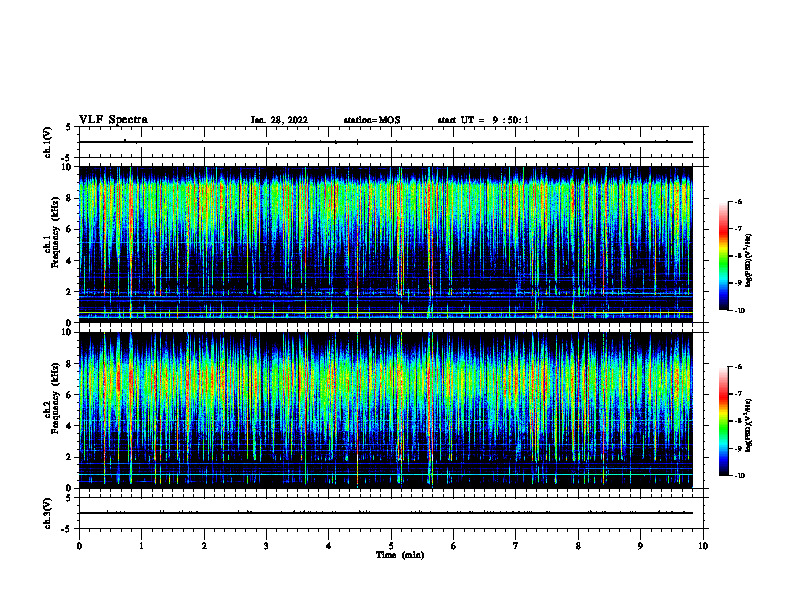Click time-axis tick label "8"
This screenshot has width=792, height=612.
578,546
